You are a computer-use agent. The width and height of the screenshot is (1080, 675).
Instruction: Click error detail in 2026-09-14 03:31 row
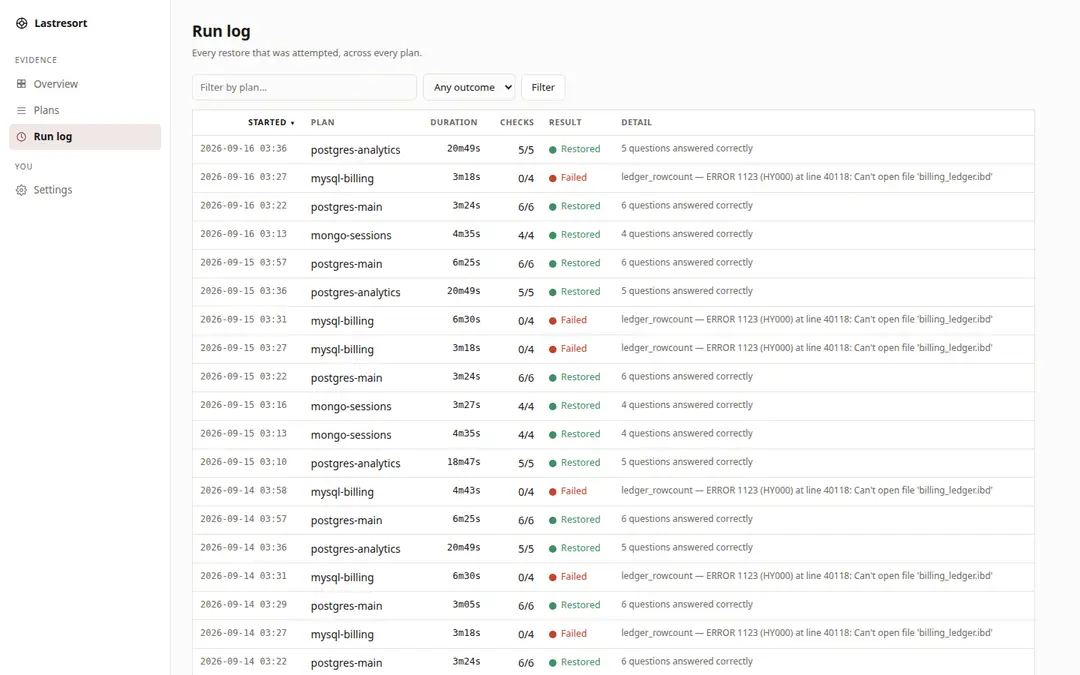tap(807, 576)
